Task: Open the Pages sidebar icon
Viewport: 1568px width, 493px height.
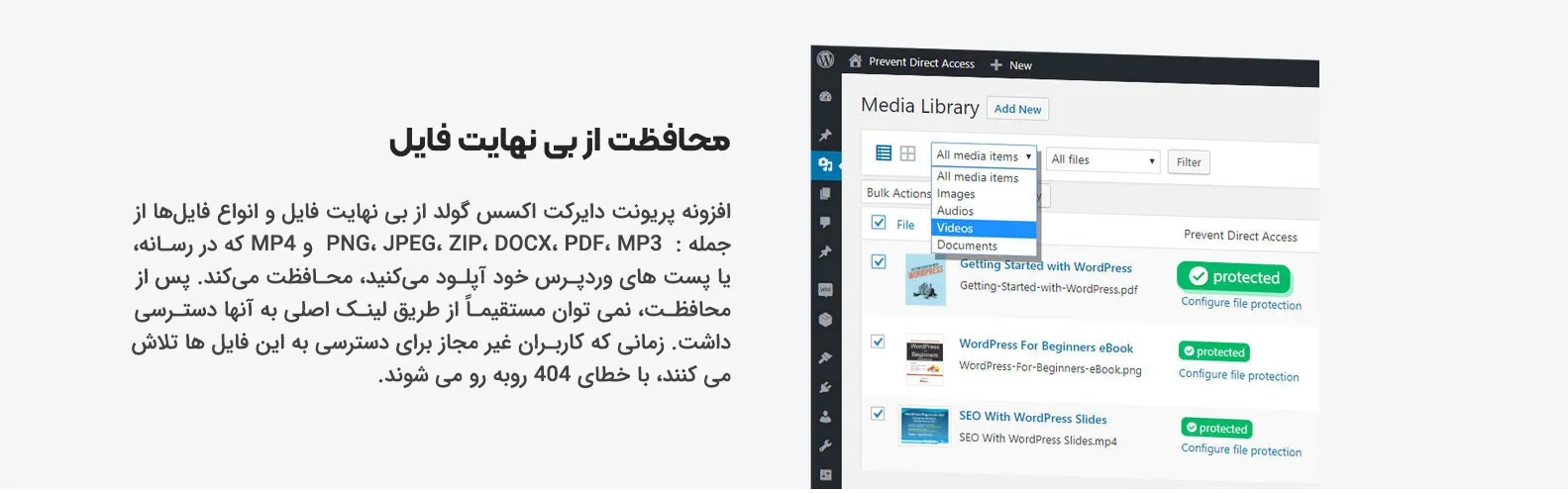Action: point(825,194)
